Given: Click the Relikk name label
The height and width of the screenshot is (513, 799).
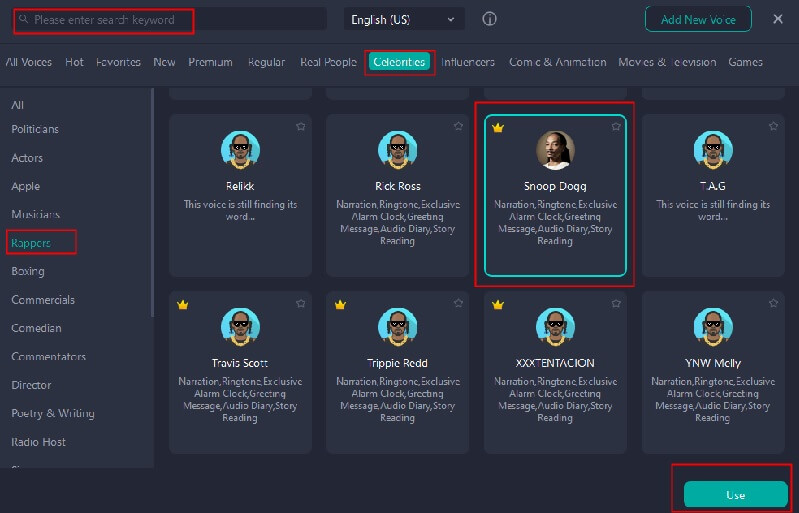Looking at the screenshot, I should [240, 186].
